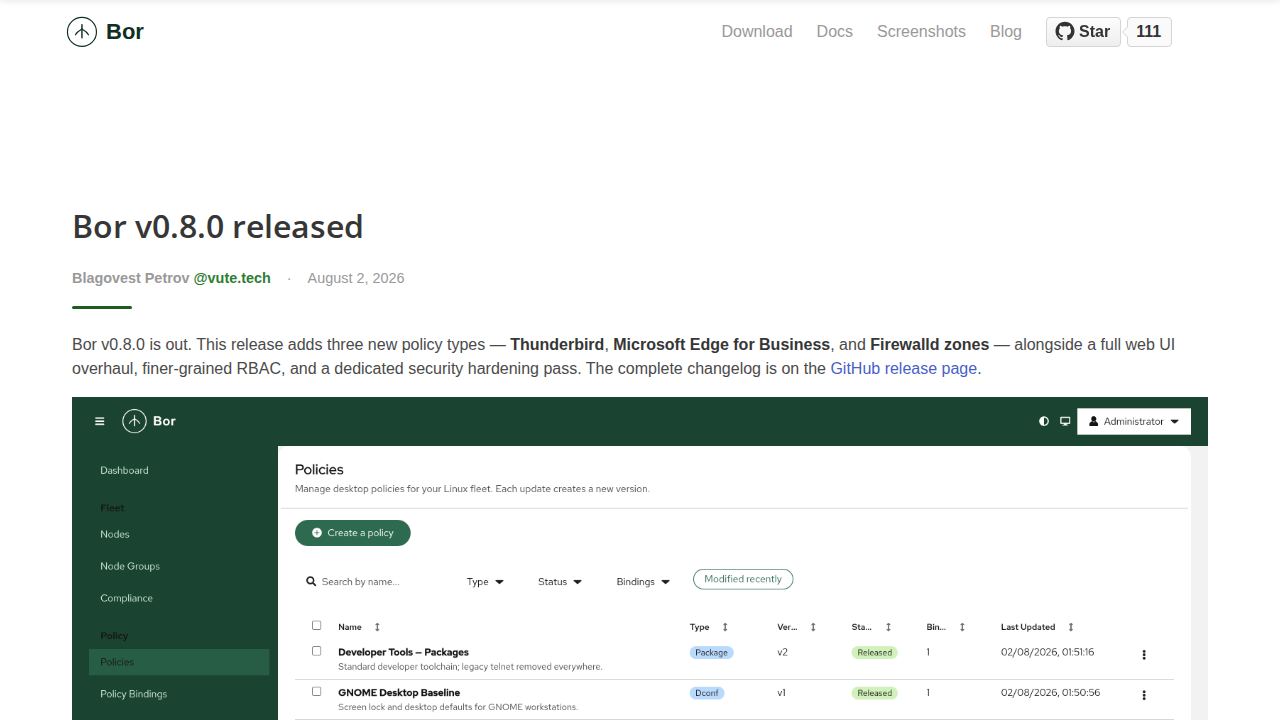Viewport: 1280px width, 720px height.
Task: Open the Download page in the site navigation
Action: pyautogui.click(x=757, y=32)
